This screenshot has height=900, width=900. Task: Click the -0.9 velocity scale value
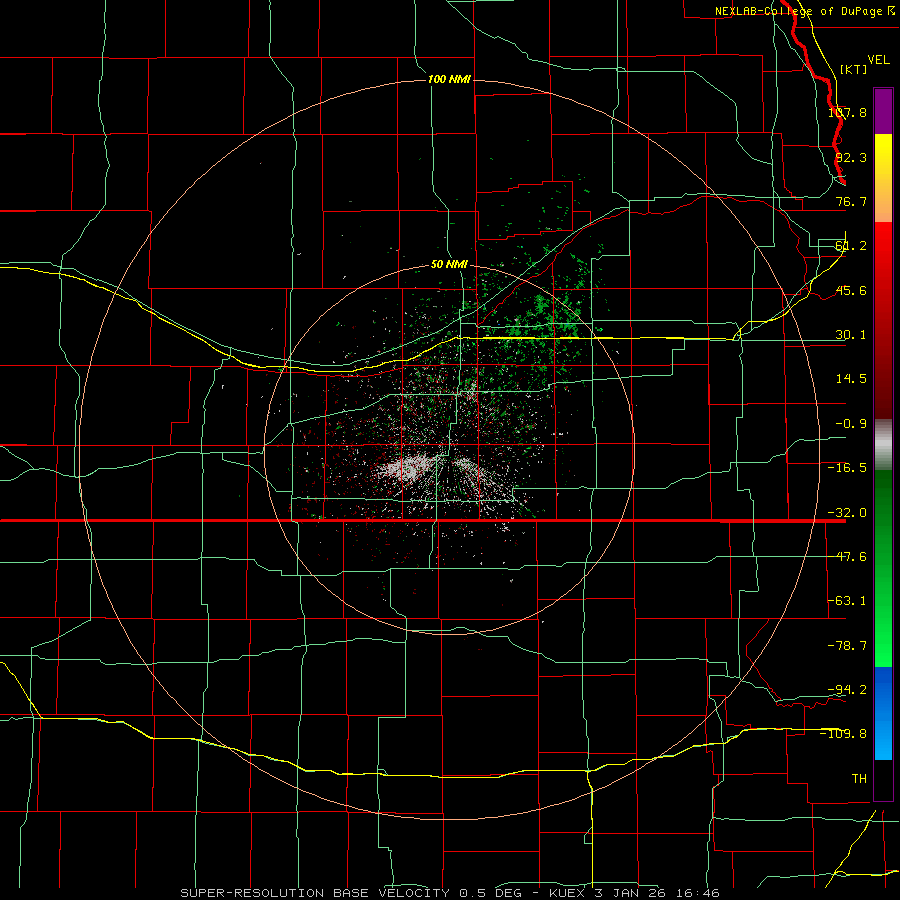[x=851, y=424]
